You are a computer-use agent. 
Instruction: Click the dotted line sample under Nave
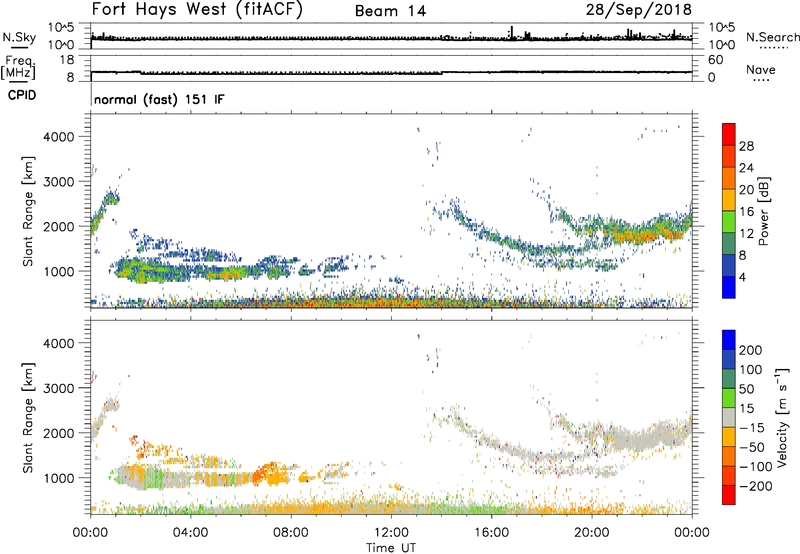[761, 81]
